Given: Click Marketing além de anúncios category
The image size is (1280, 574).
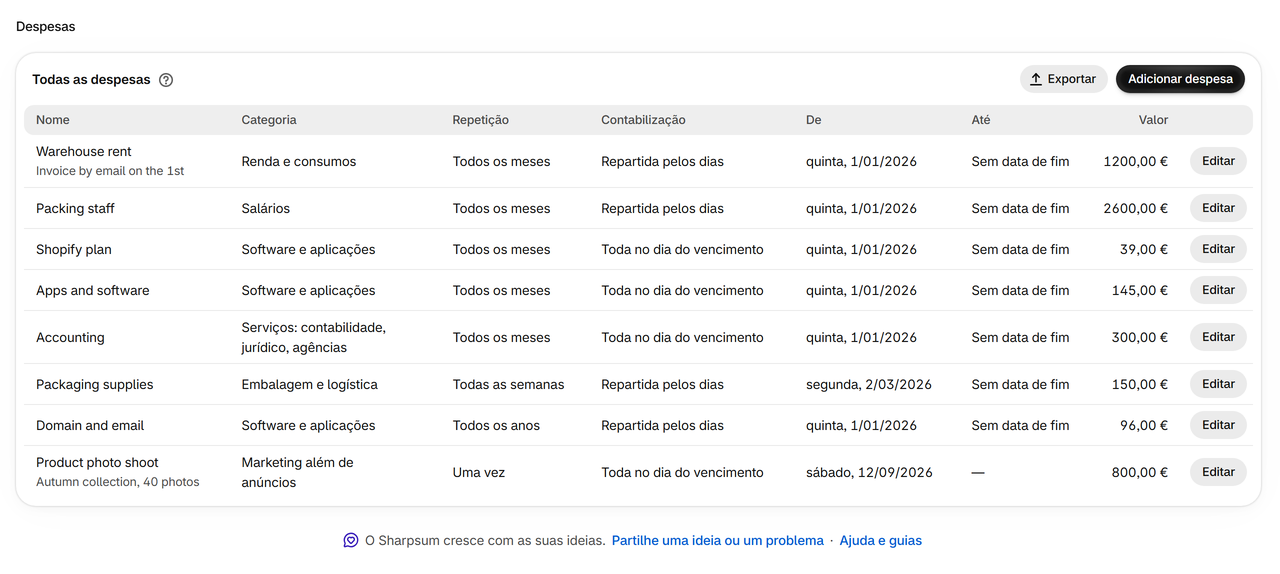Looking at the screenshot, I should (x=298, y=472).
